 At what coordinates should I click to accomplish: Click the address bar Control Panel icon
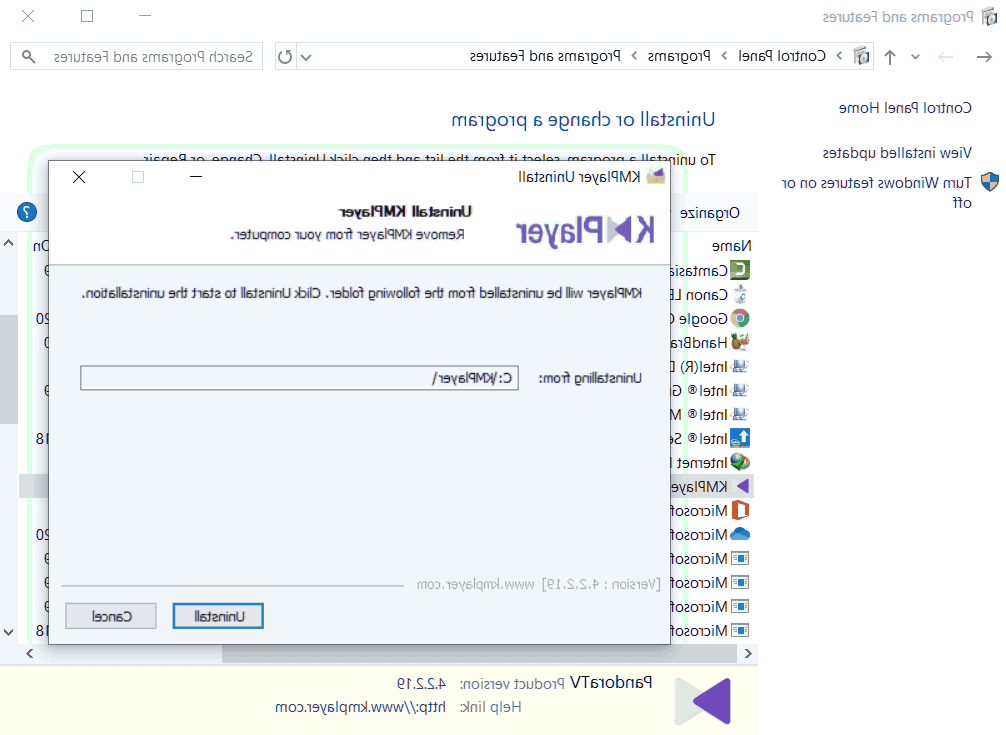click(x=862, y=56)
